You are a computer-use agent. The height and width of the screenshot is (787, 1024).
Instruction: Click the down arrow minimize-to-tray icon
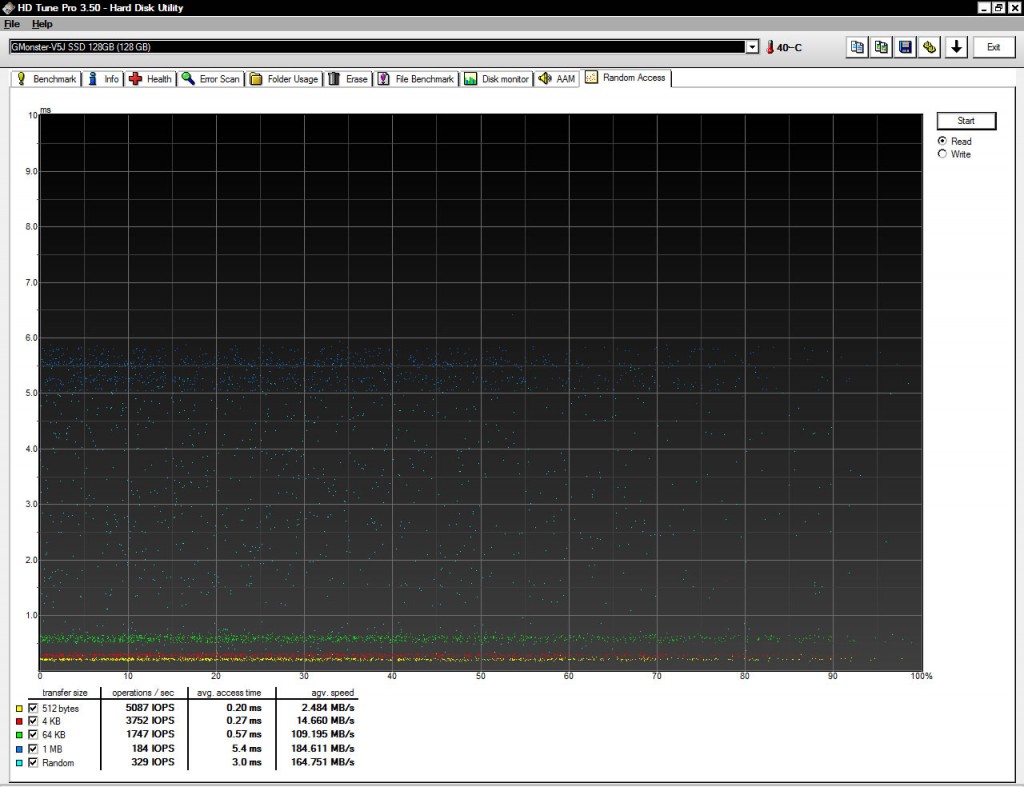pyautogui.click(x=956, y=47)
